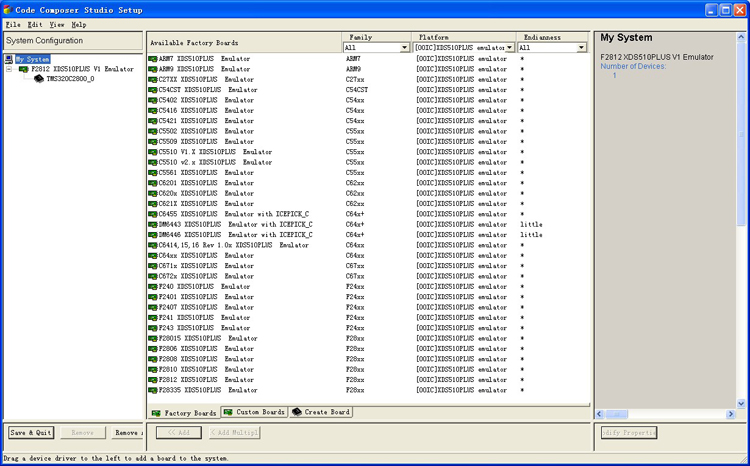Click the ARM9 XDS510PLUS Emulator board icon

pos(153,69)
